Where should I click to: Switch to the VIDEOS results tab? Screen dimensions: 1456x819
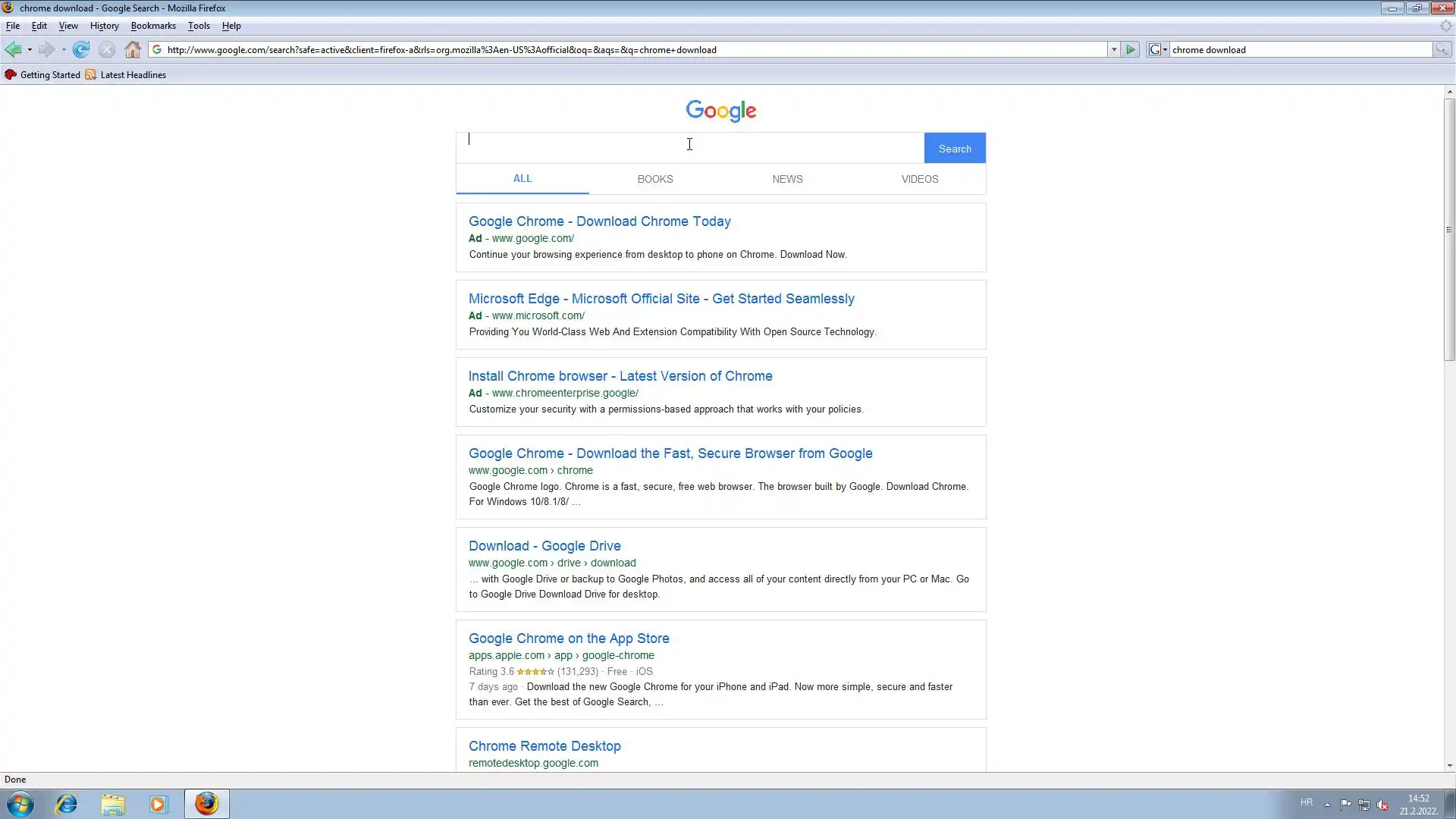919,180
